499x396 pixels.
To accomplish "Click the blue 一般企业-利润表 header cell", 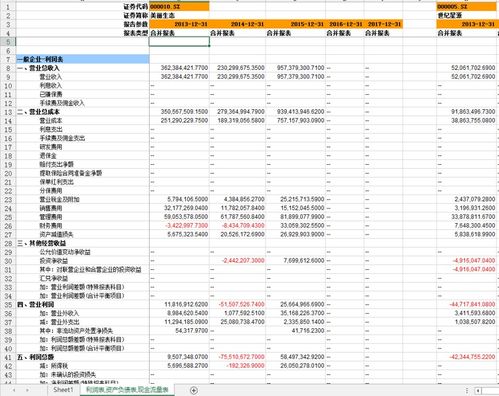I will pos(82,59).
